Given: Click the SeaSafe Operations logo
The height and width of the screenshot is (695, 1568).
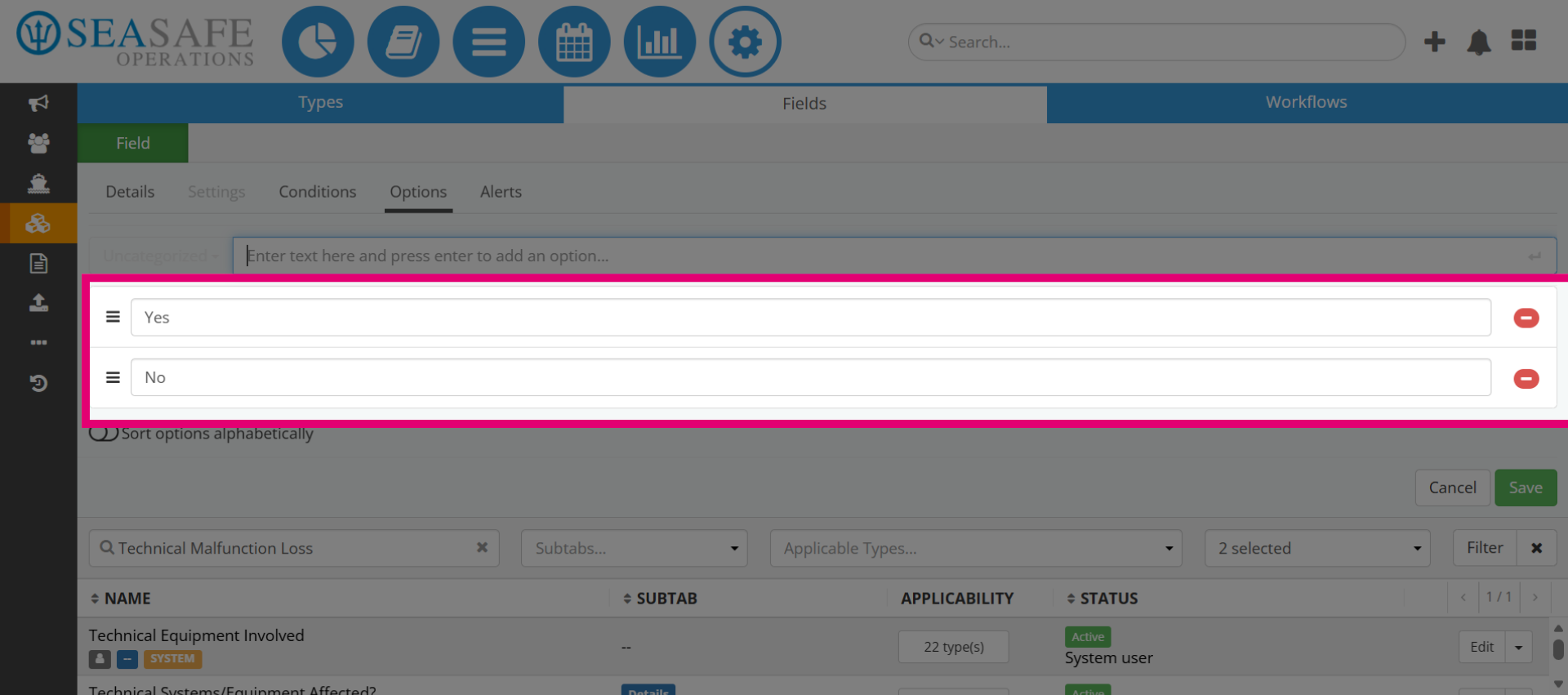Looking at the screenshot, I should point(136,39).
